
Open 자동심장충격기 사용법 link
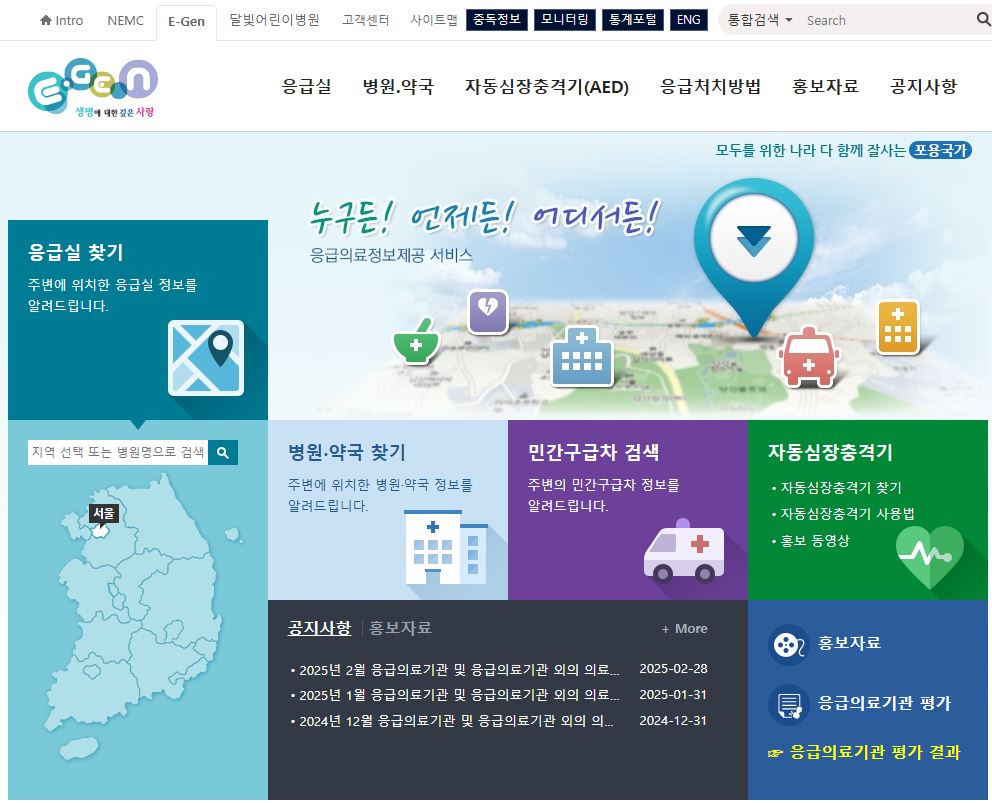(x=847, y=514)
